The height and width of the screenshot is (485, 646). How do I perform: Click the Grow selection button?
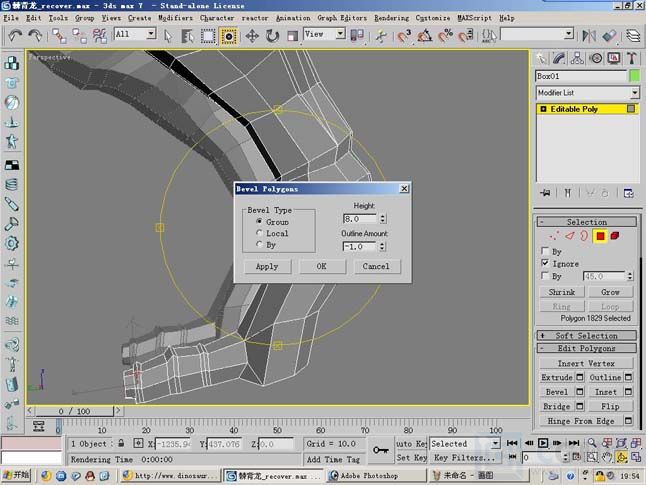click(610, 292)
